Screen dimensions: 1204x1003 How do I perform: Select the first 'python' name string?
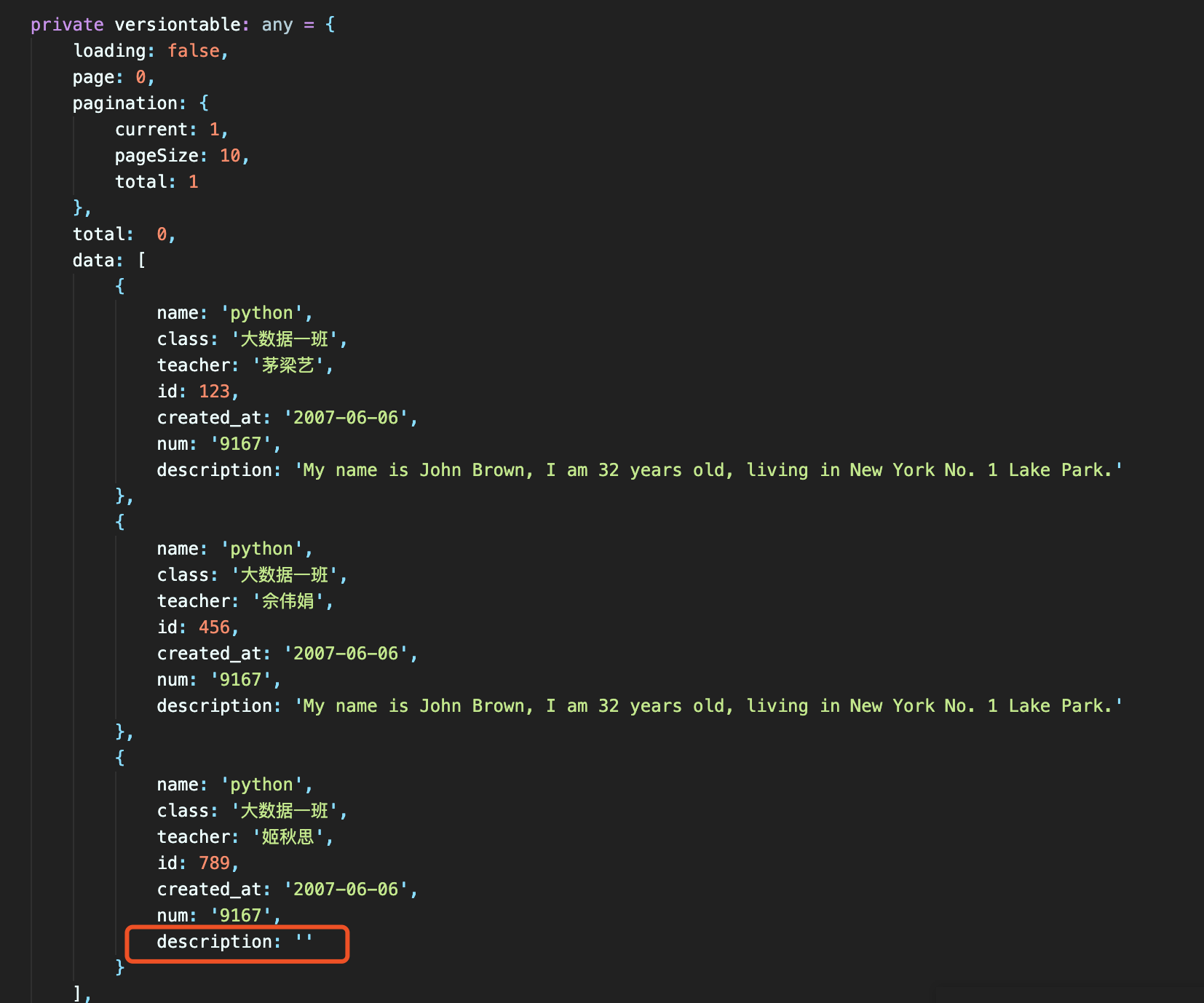[264, 312]
